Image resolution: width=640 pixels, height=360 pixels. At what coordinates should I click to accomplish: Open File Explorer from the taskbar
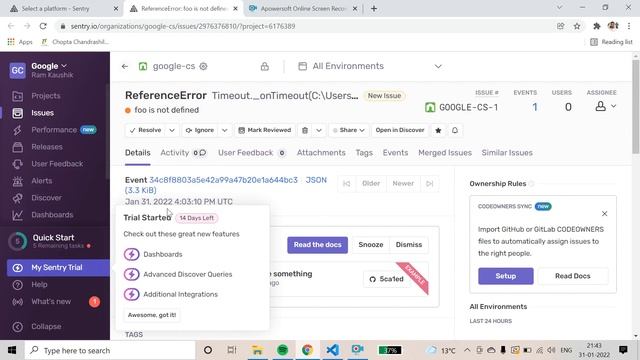[258, 350]
